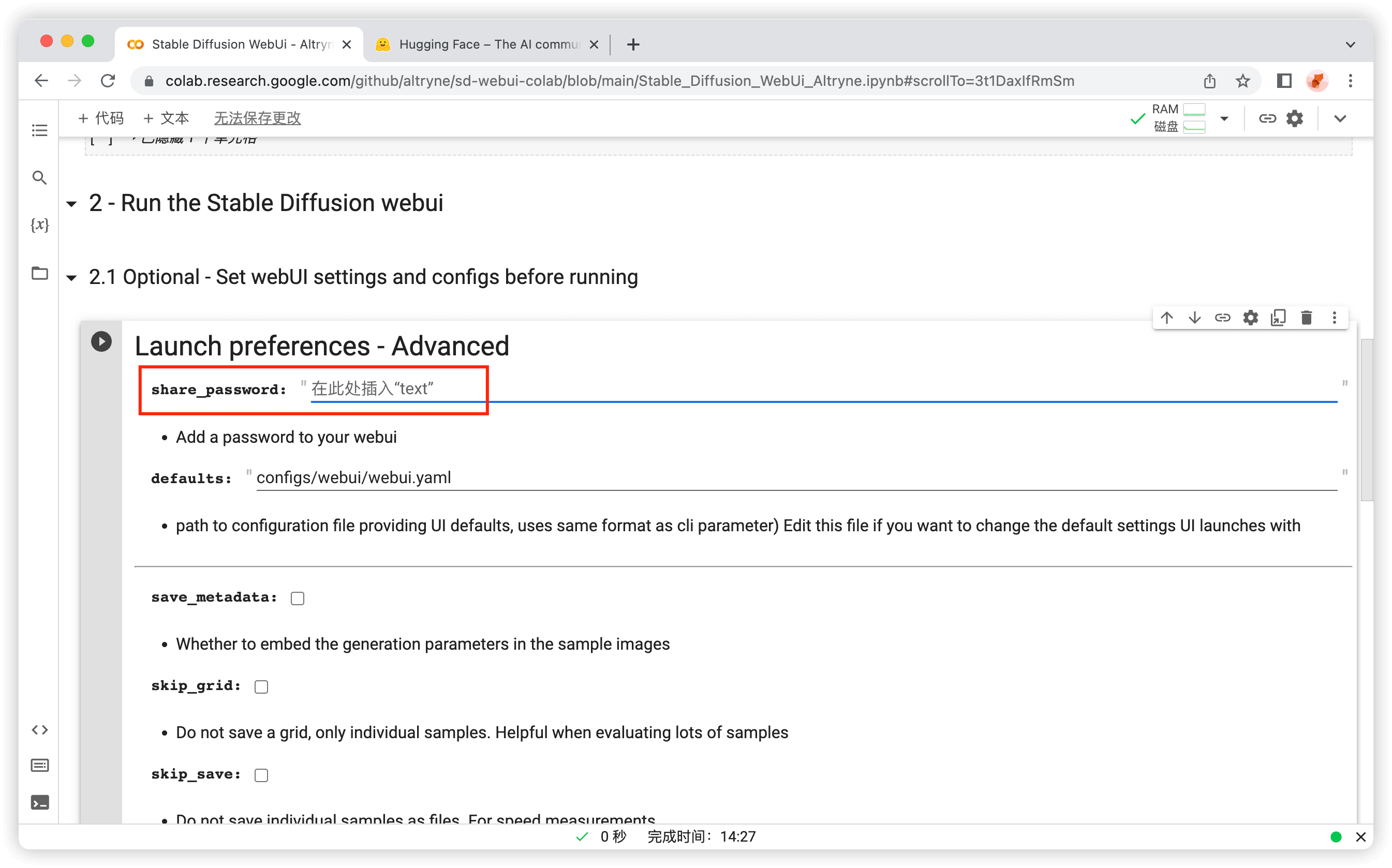
Task: Click the share_password text field
Action: tap(823, 388)
